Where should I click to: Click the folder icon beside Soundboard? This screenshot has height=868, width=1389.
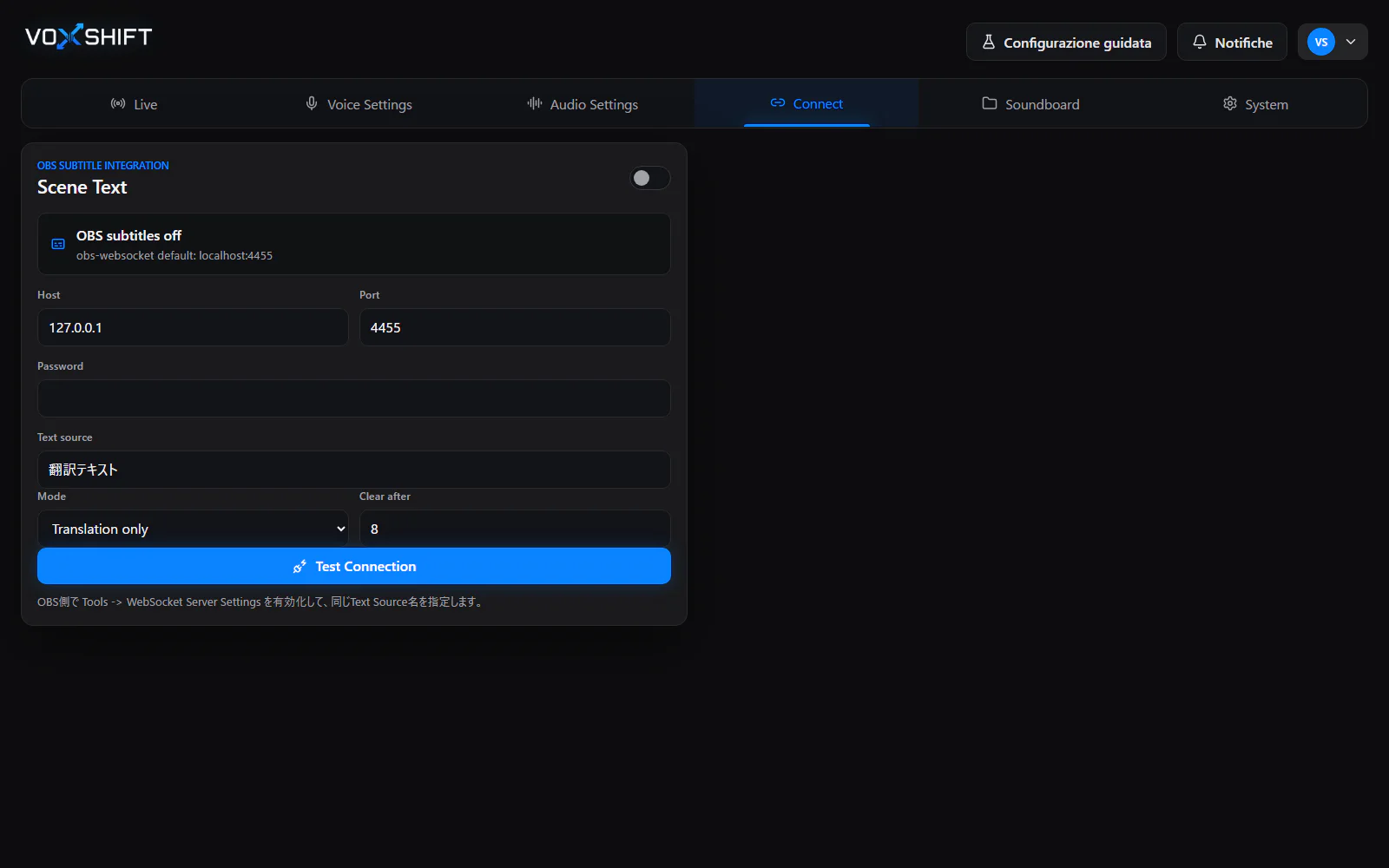point(989,103)
